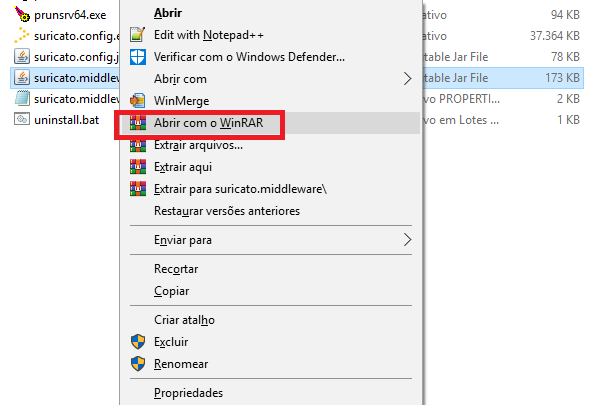
Task: Click the WinMerge icon
Action: coord(137,101)
